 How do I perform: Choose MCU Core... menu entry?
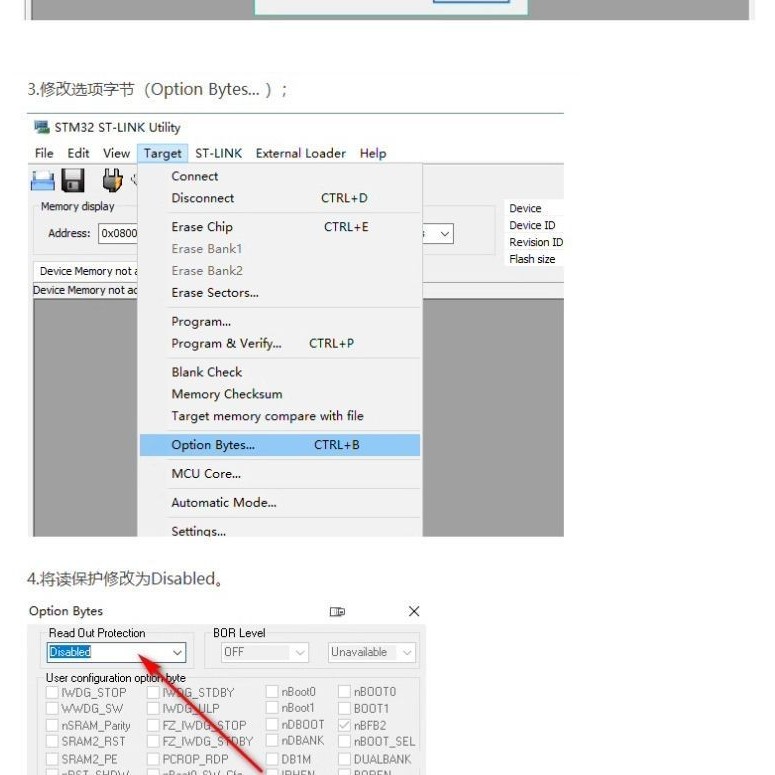click(280, 474)
